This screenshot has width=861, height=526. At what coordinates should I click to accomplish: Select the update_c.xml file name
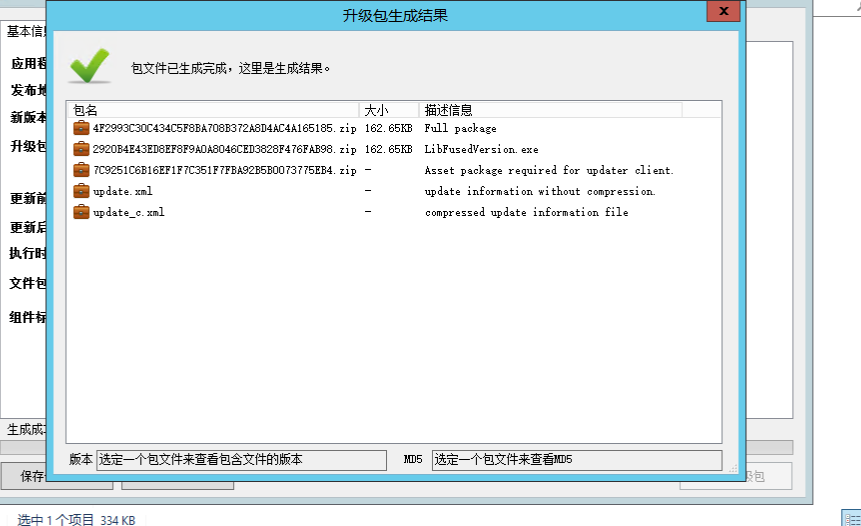click(128, 212)
